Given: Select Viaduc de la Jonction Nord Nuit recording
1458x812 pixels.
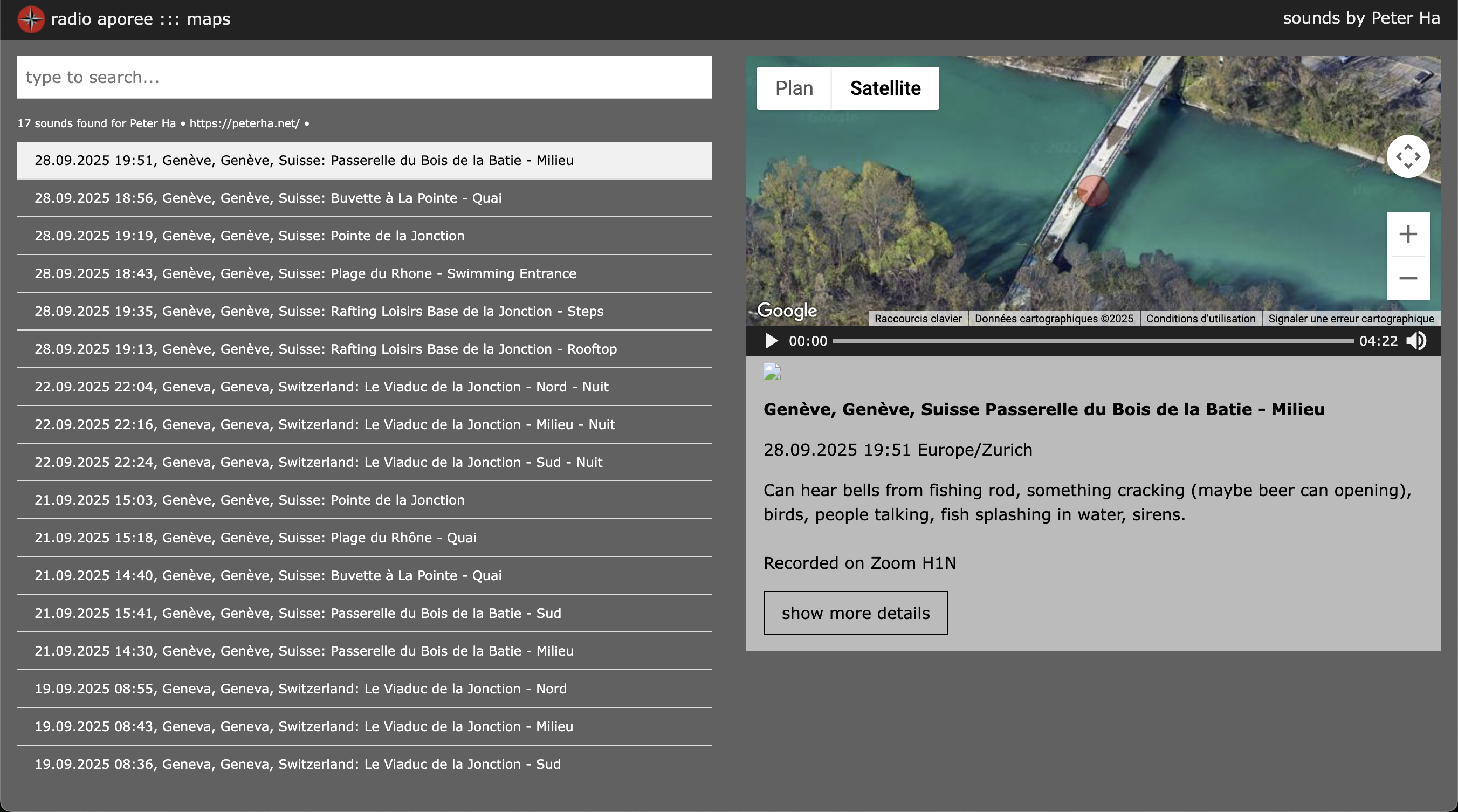Looking at the screenshot, I should click(x=321, y=387).
